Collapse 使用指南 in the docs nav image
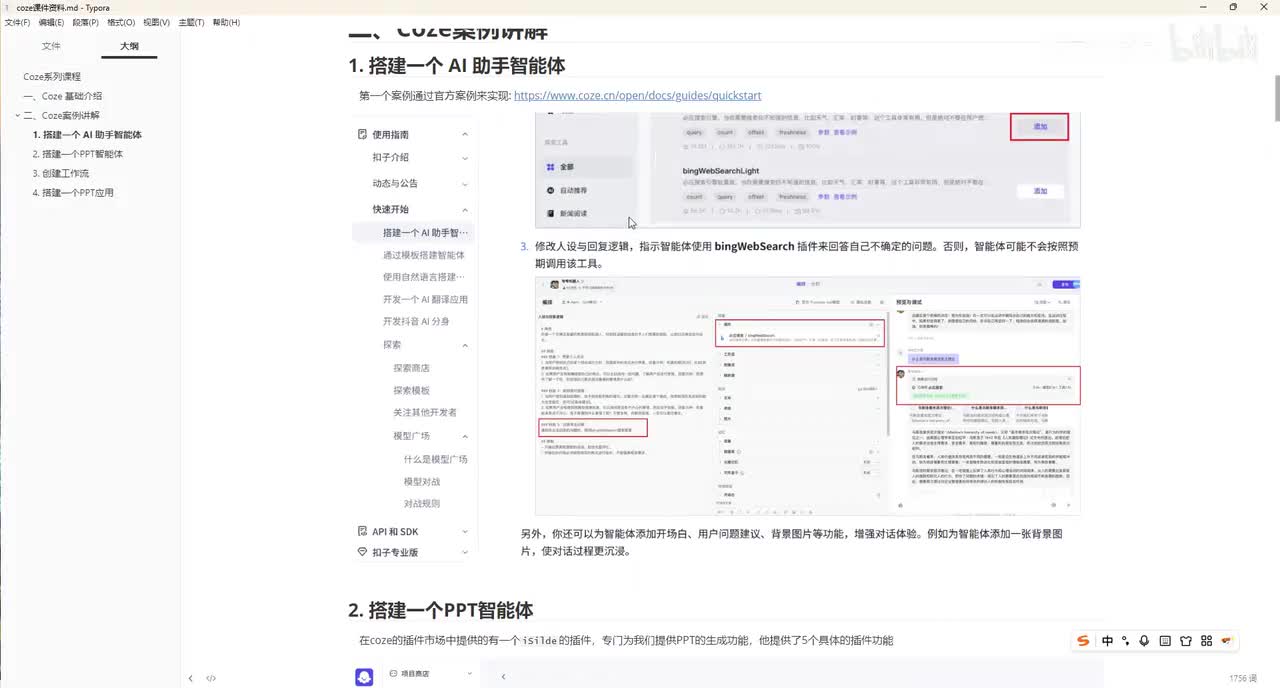The height and width of the screenshot is (688, 1280). tap(465, 134)
